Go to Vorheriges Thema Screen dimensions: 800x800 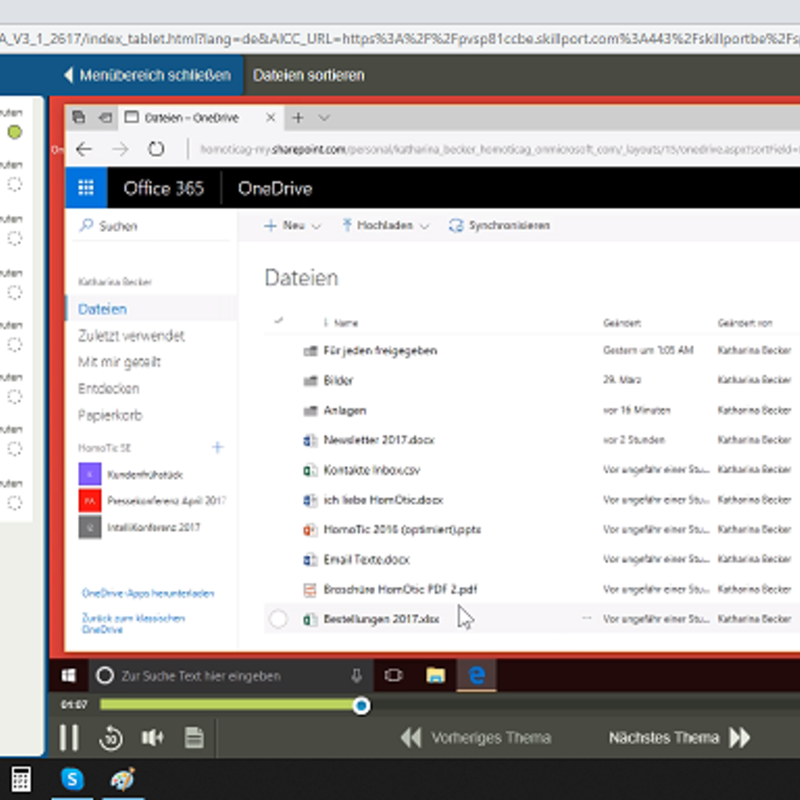476,738
